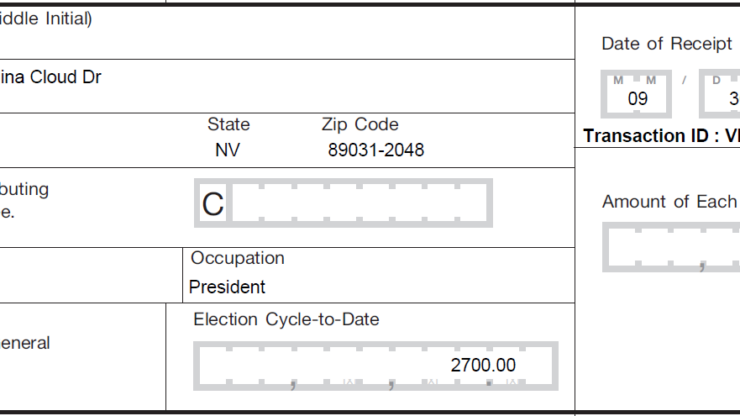Click the letter C in the code box
The width and height of the screenshot is (740, 416).
click(x=212, y=204)
